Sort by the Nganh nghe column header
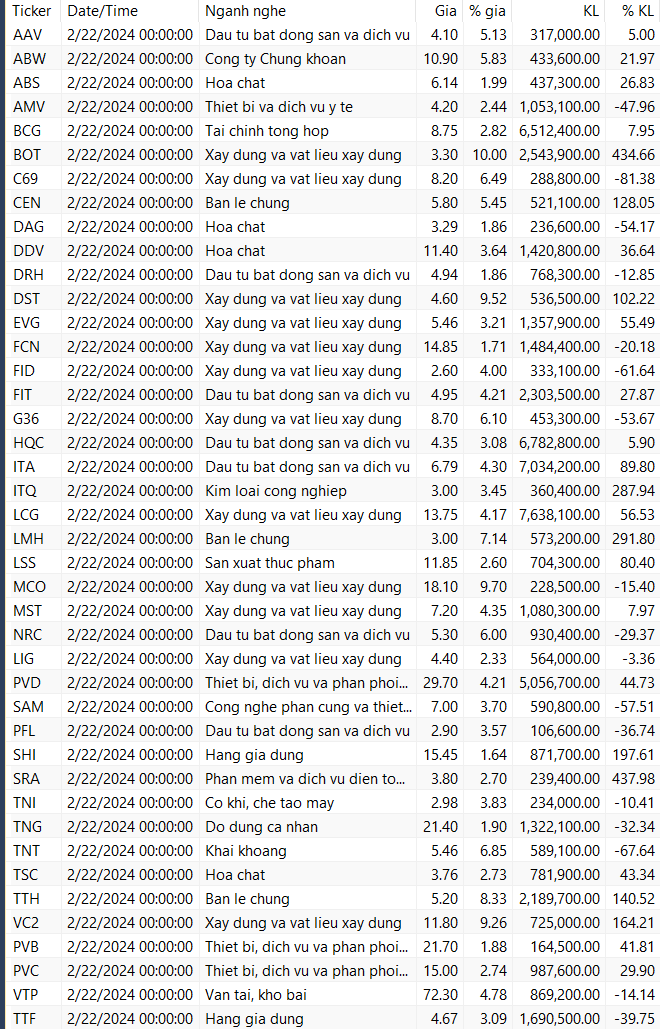660x1029 pixels. [x=245, y=11]
